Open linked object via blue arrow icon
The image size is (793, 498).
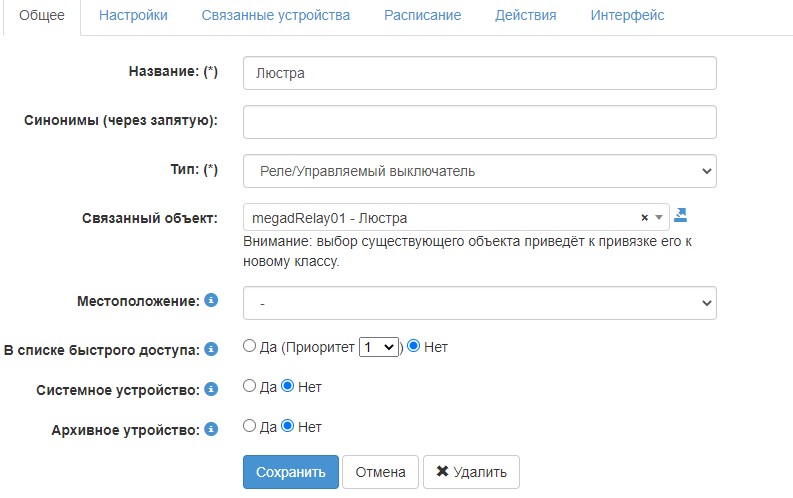[681, 215]
